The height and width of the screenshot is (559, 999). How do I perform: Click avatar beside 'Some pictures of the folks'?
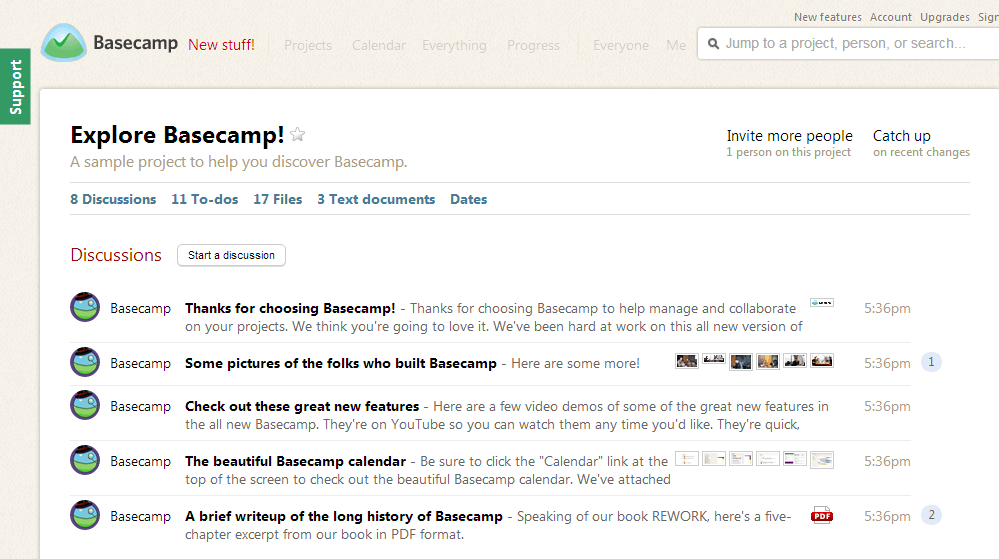point(85,363)
